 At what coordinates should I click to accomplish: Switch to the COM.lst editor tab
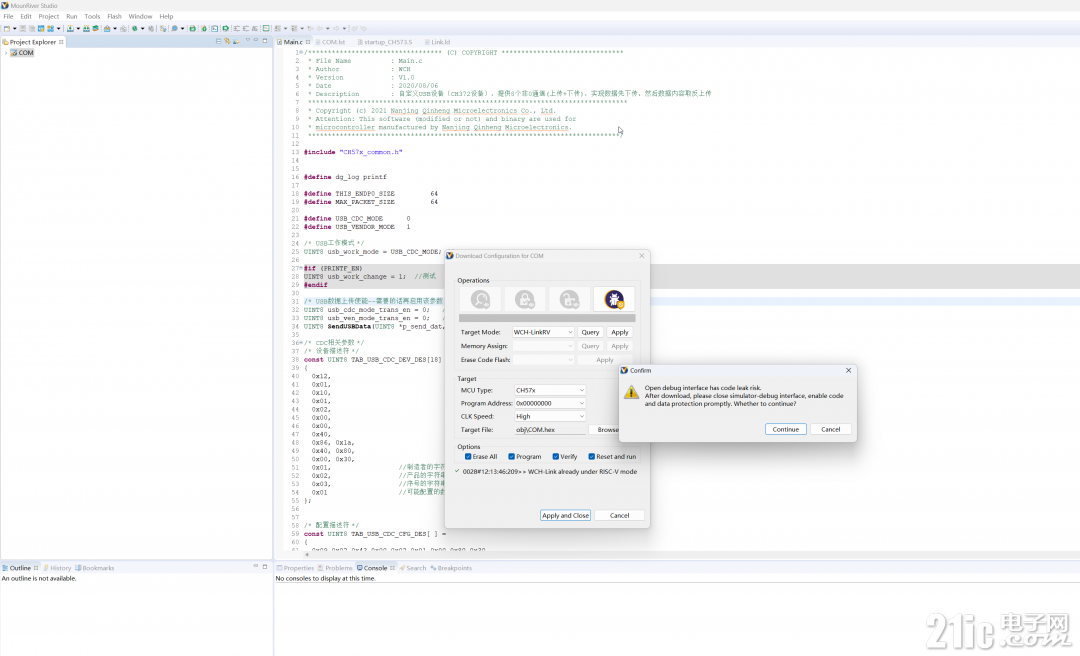click(x=333, y=42)
